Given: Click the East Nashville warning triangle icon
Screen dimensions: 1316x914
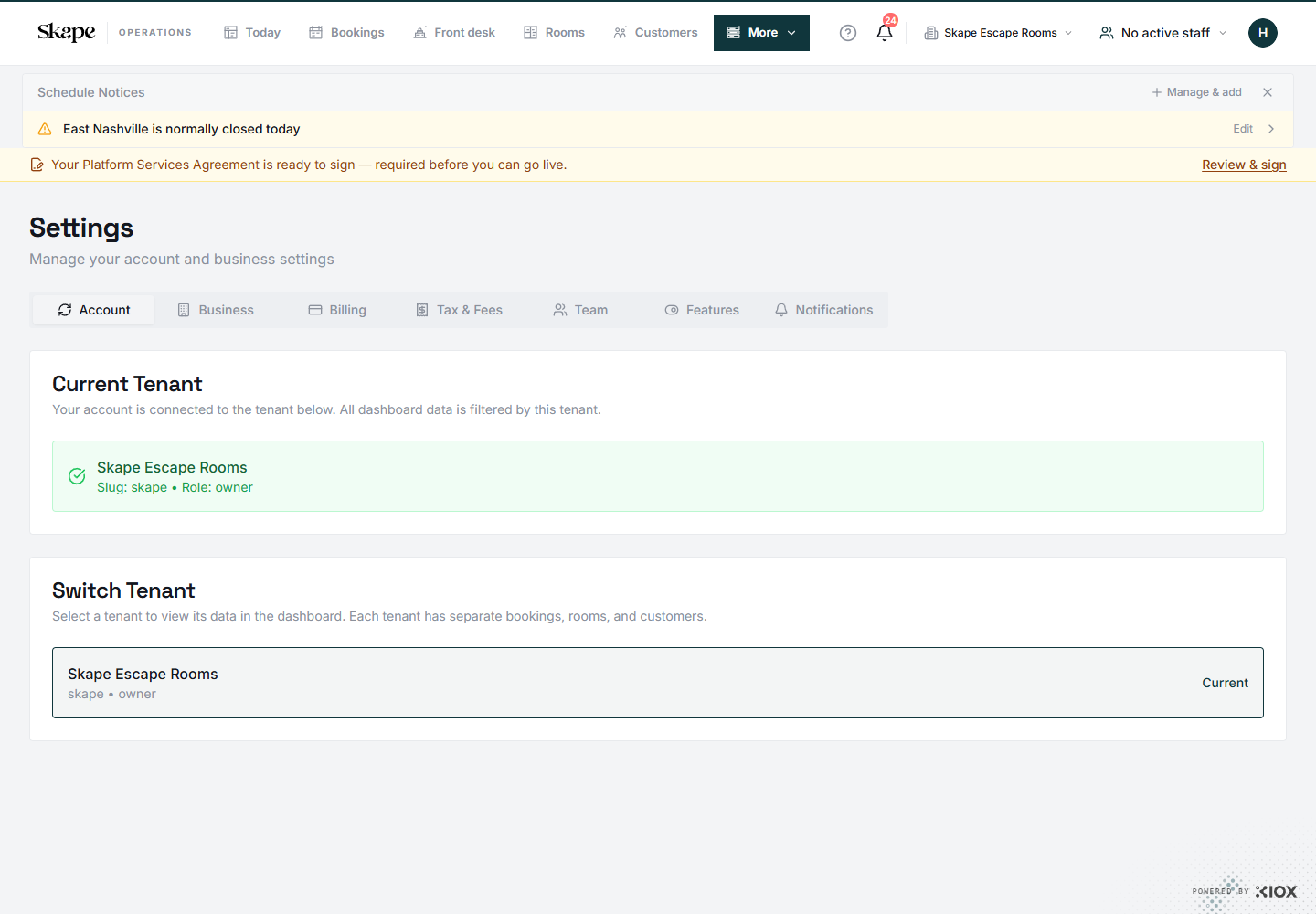Looking at the screenshot, I should (45, 129).
